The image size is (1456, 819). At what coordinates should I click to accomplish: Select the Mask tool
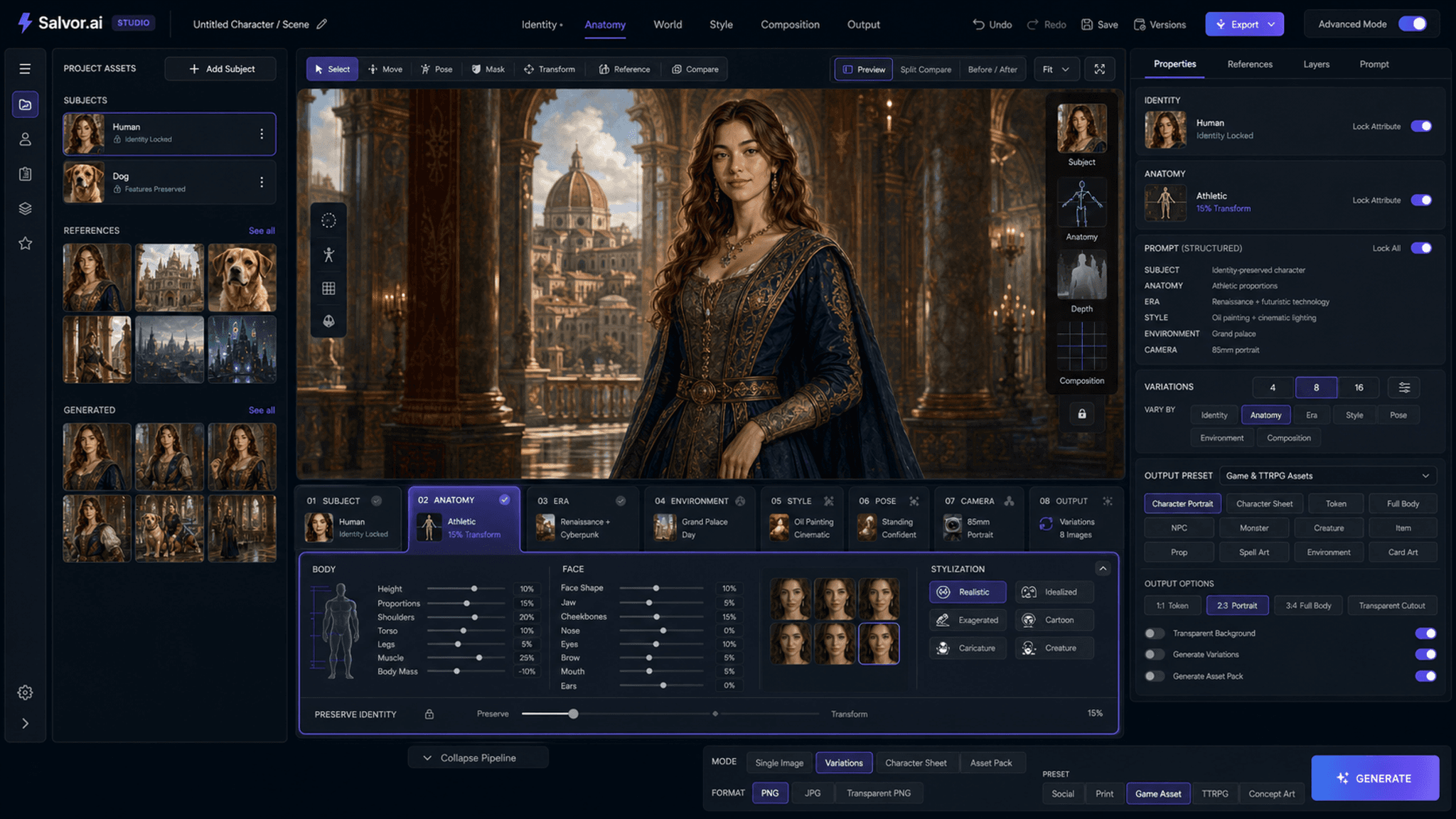point(488,69)
